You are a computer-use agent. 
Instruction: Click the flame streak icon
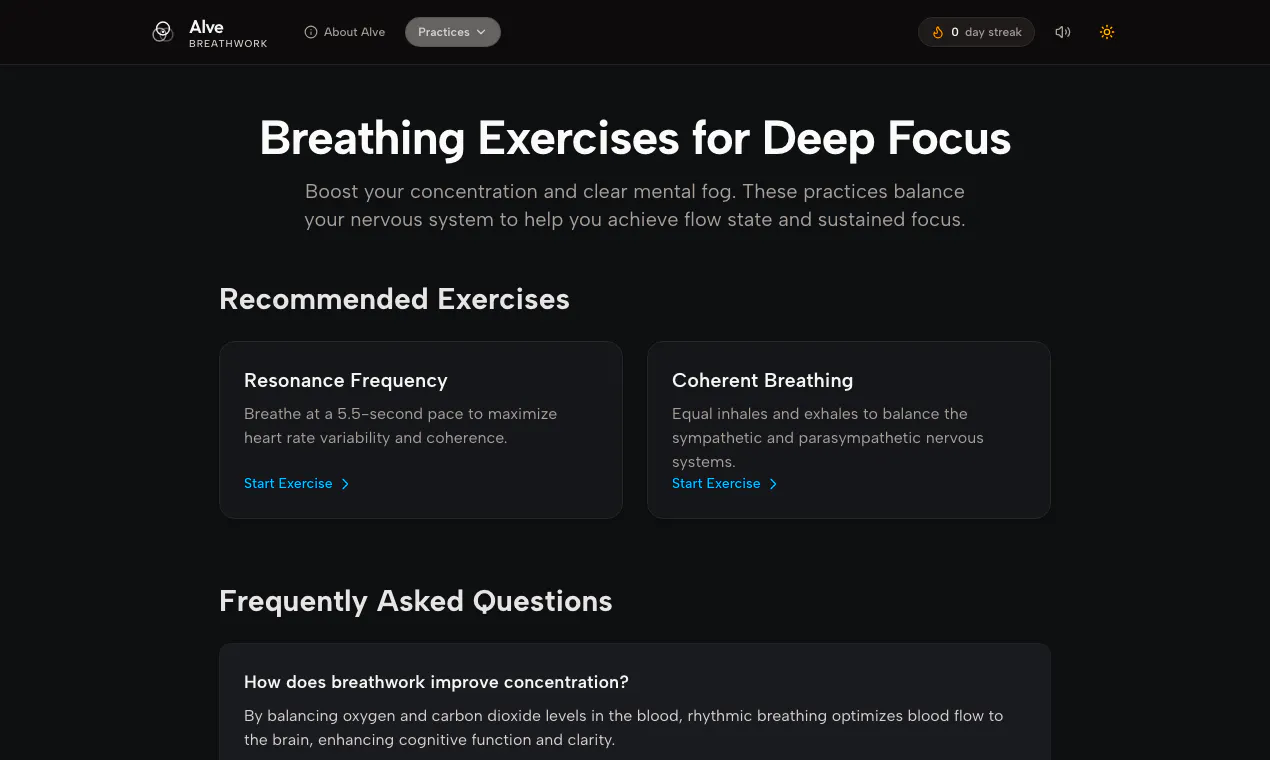[938, 32]
